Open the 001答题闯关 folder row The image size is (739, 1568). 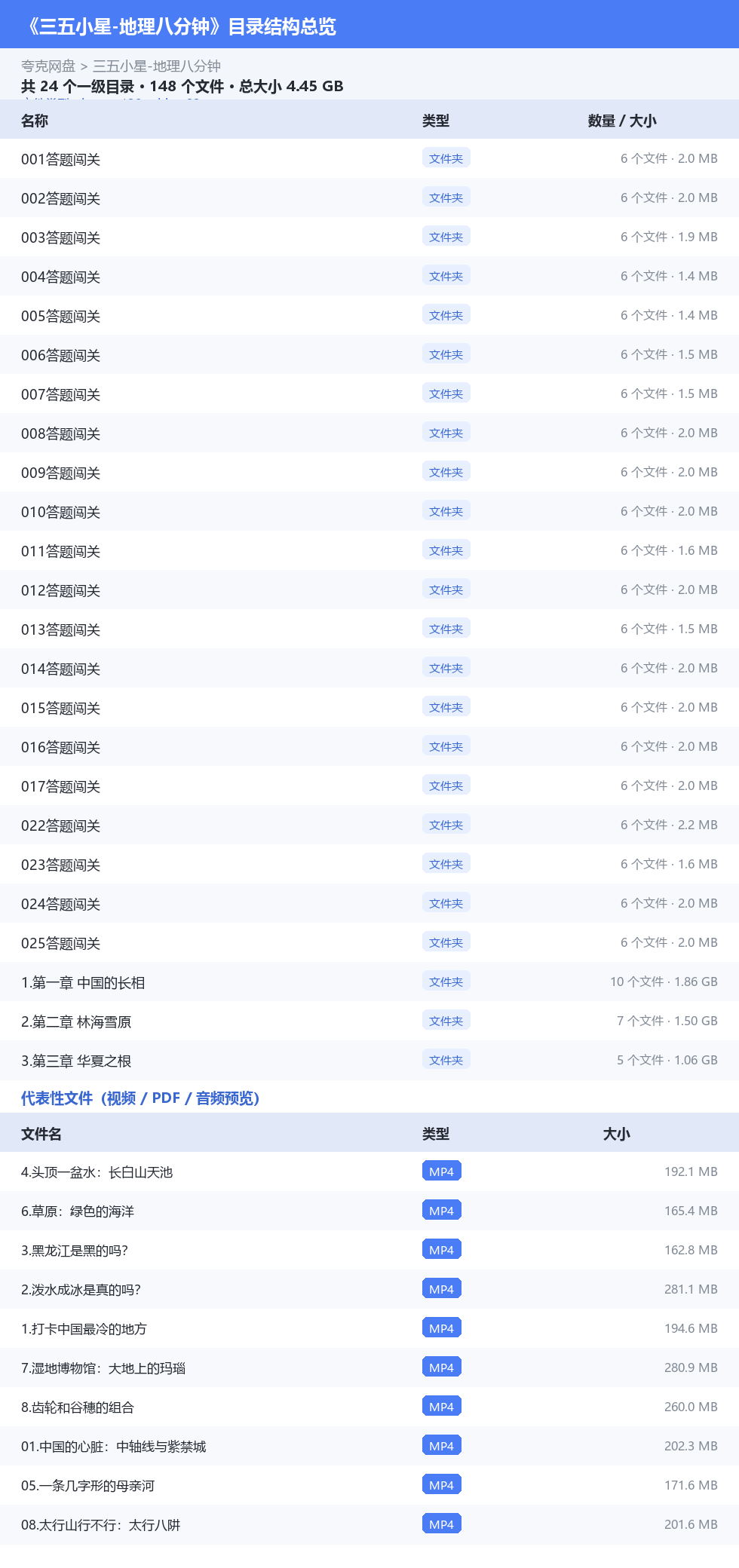click(x=369, y=158)
